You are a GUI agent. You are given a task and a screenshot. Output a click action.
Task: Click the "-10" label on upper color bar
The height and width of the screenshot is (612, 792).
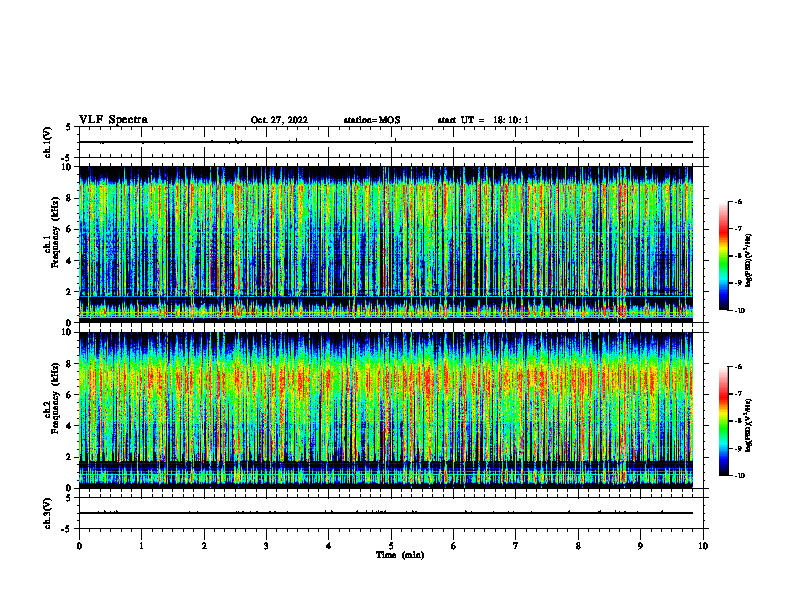[x=739, y=311]
